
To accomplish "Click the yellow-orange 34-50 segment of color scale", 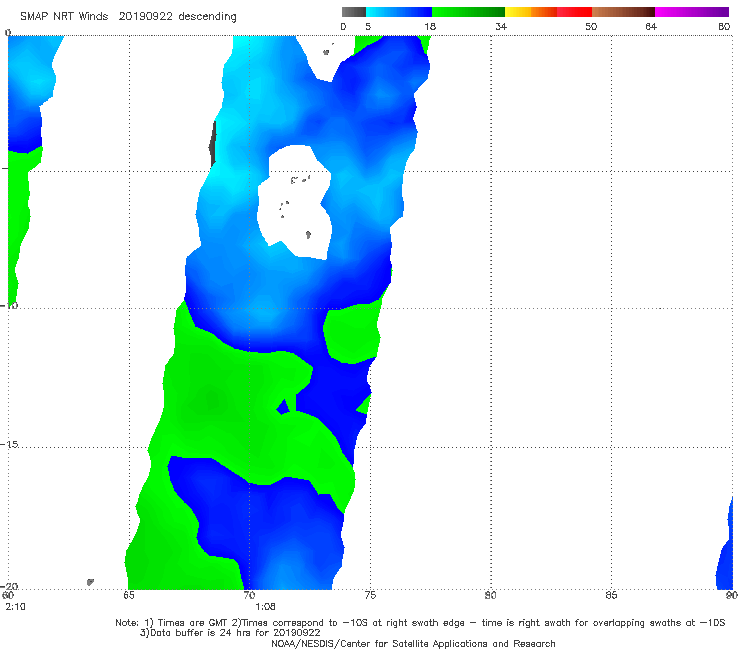I will (x=548, y=12).
